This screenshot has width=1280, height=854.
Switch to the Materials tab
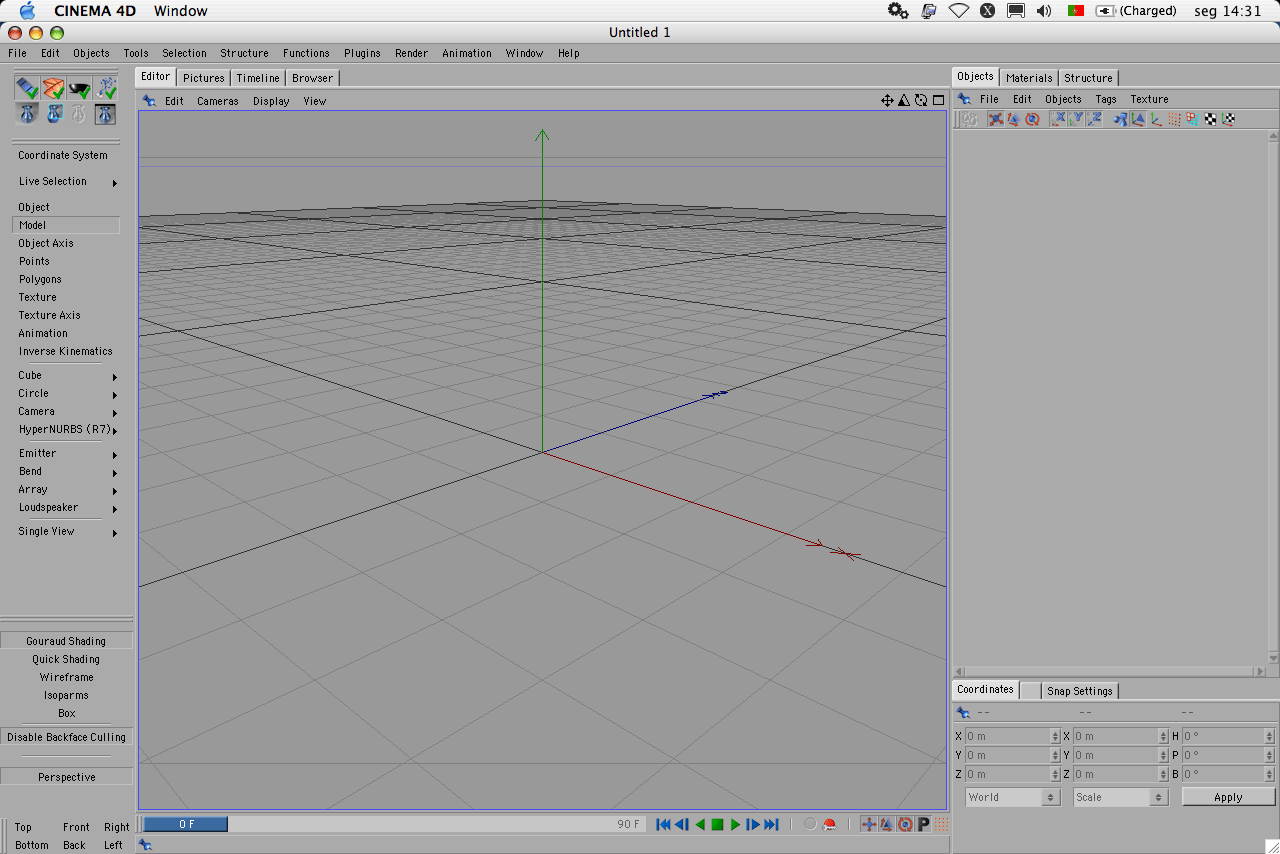1029,78
